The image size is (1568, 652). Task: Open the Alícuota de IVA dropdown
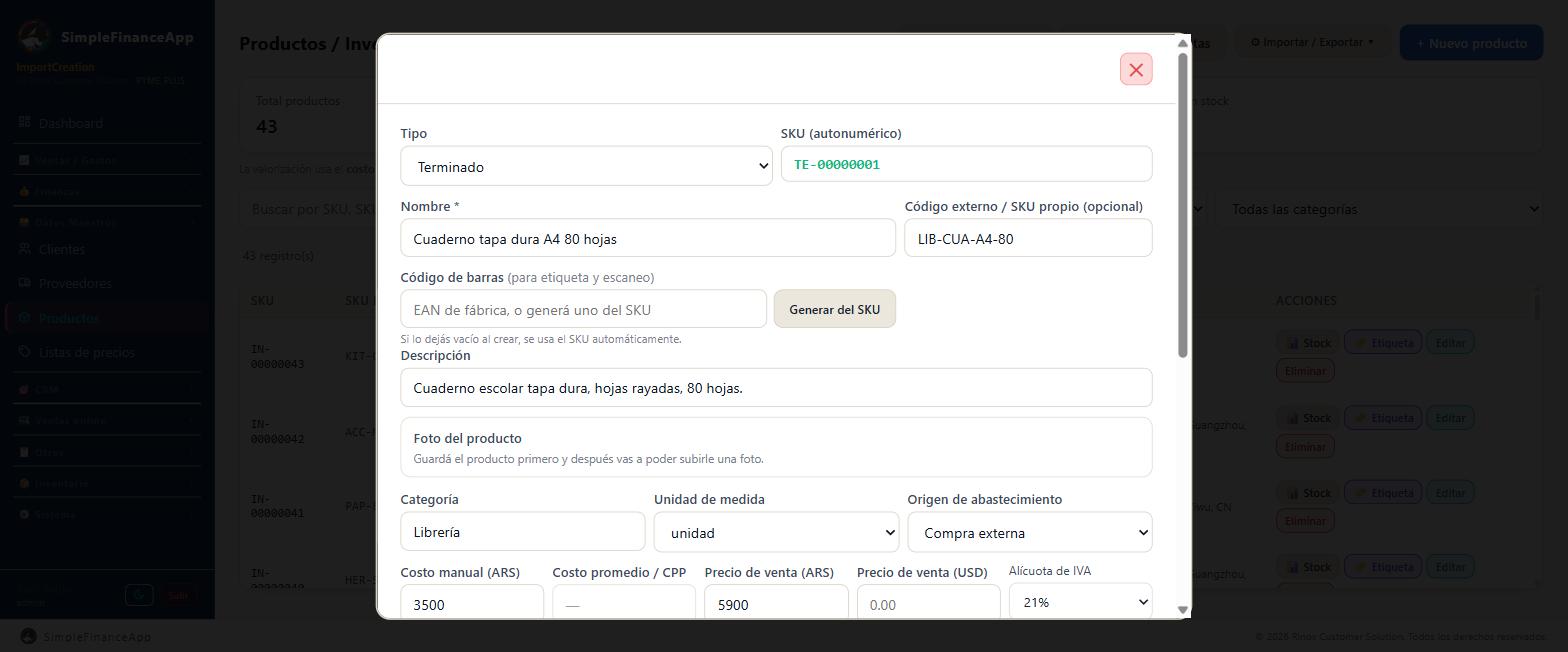pos(1080,602)
